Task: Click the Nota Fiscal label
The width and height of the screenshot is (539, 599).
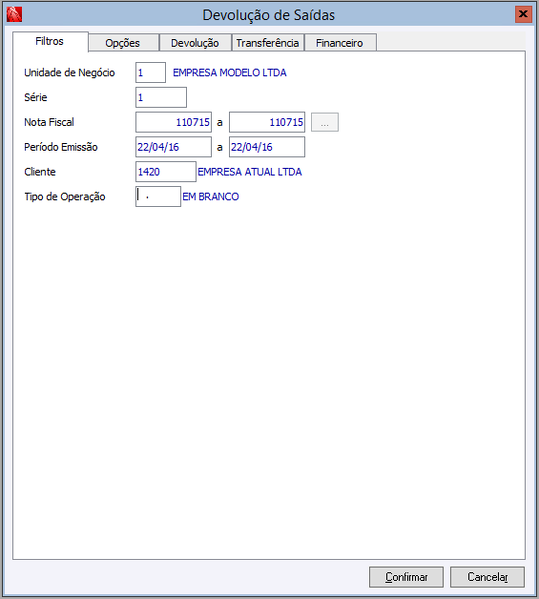Action: click(49, 122)
